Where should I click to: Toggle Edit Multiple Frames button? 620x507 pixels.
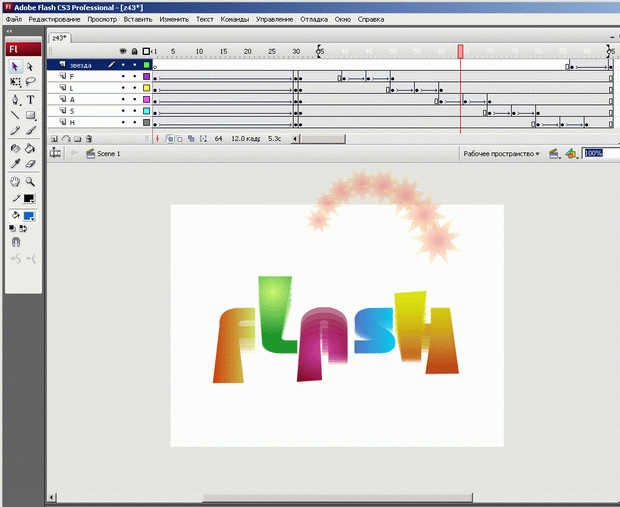[x=191, y=139]
